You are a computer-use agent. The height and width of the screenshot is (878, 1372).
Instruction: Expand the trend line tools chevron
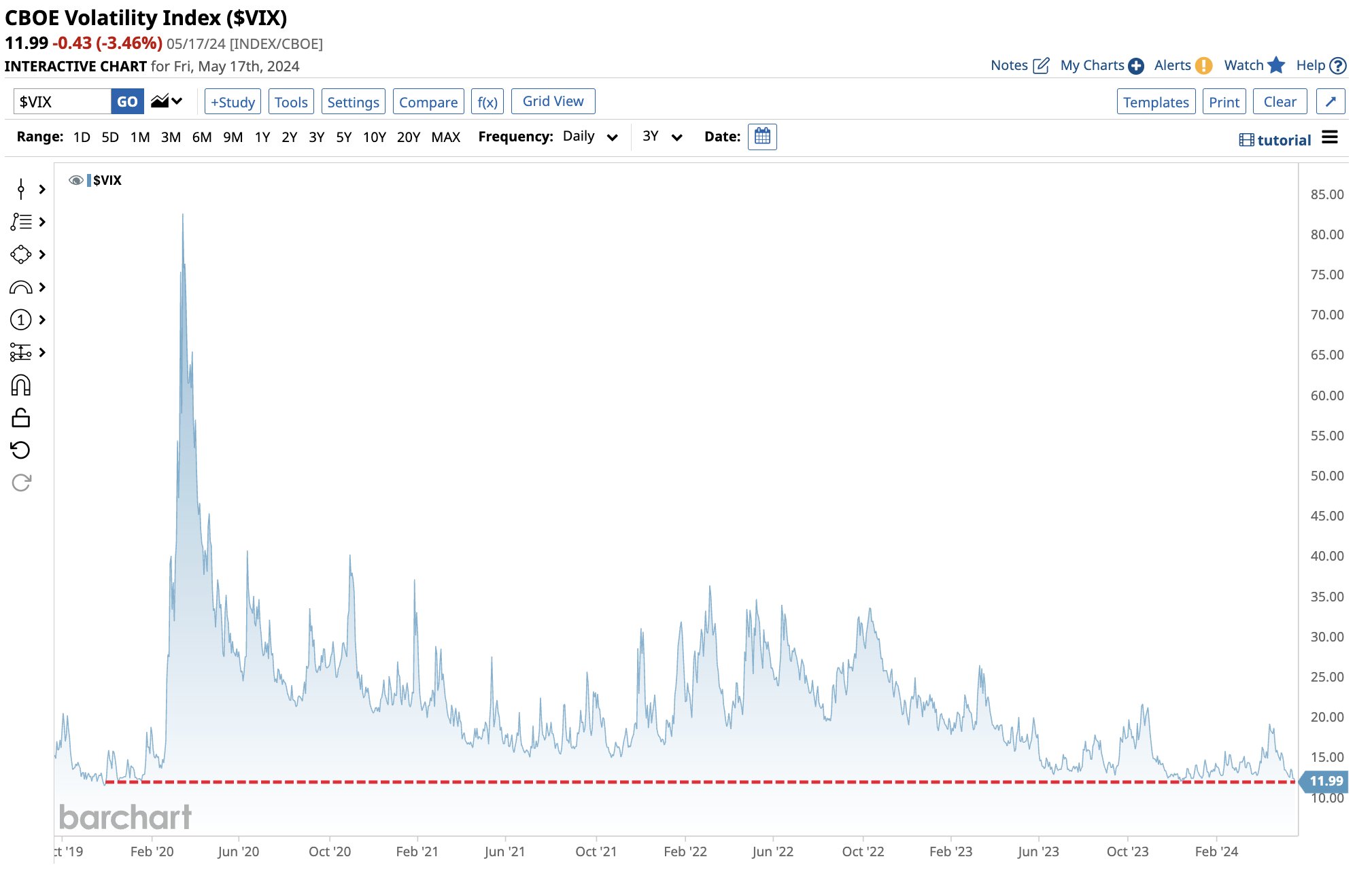click(x=42, y=222)
